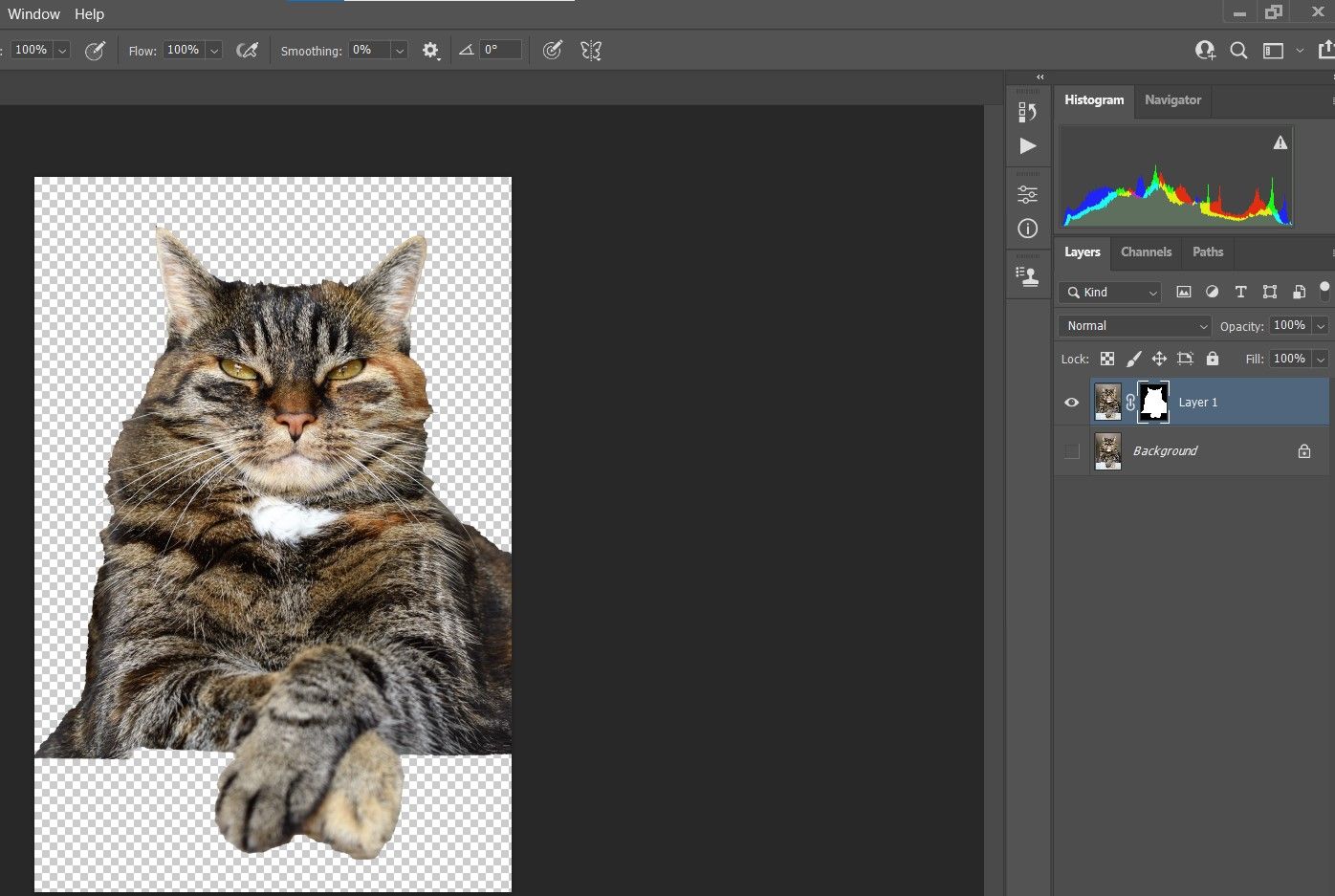Open the Normal blend mode dropdown

click(1134, 326)
